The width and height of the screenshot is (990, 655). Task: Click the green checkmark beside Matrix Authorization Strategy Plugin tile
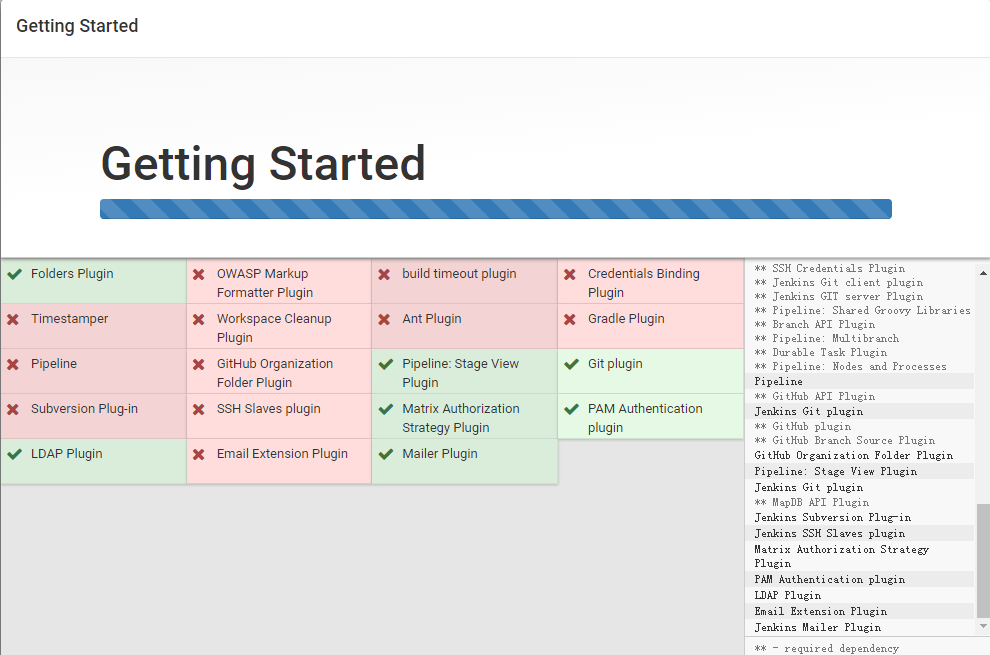click(x=386, y=409)
